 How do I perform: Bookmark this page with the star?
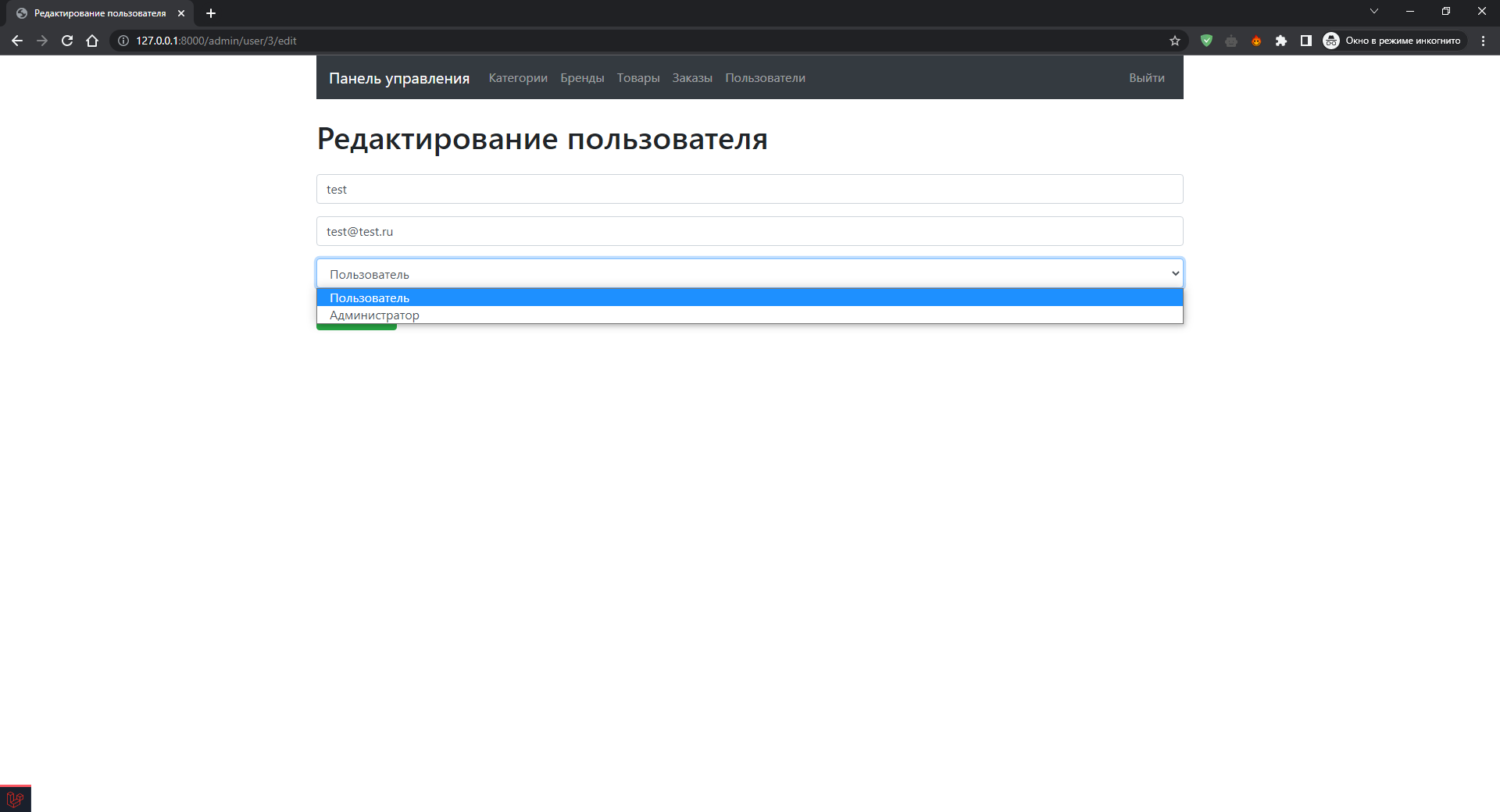click(1174, 41)
